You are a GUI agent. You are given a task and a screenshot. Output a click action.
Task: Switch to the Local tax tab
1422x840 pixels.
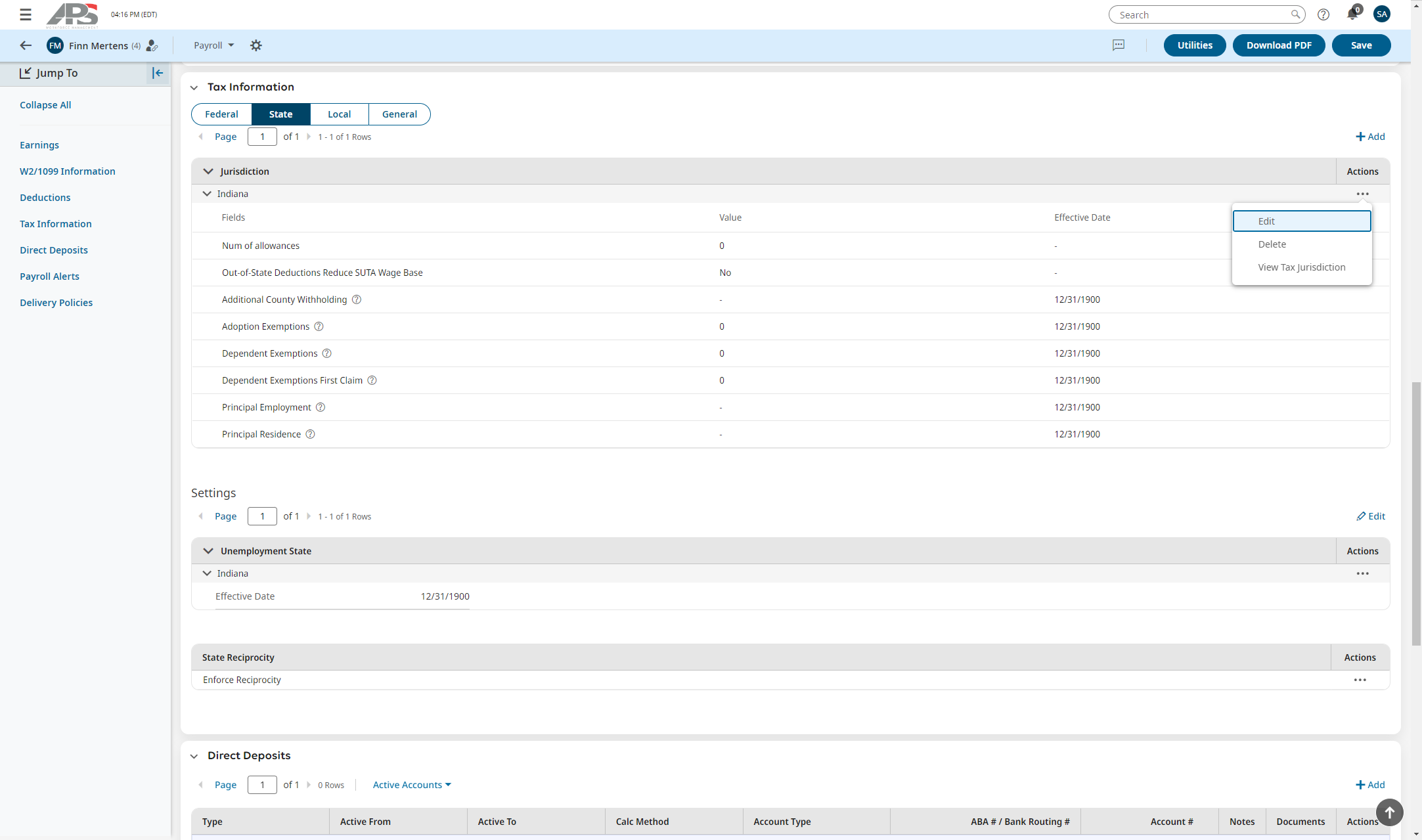point(340,114)
